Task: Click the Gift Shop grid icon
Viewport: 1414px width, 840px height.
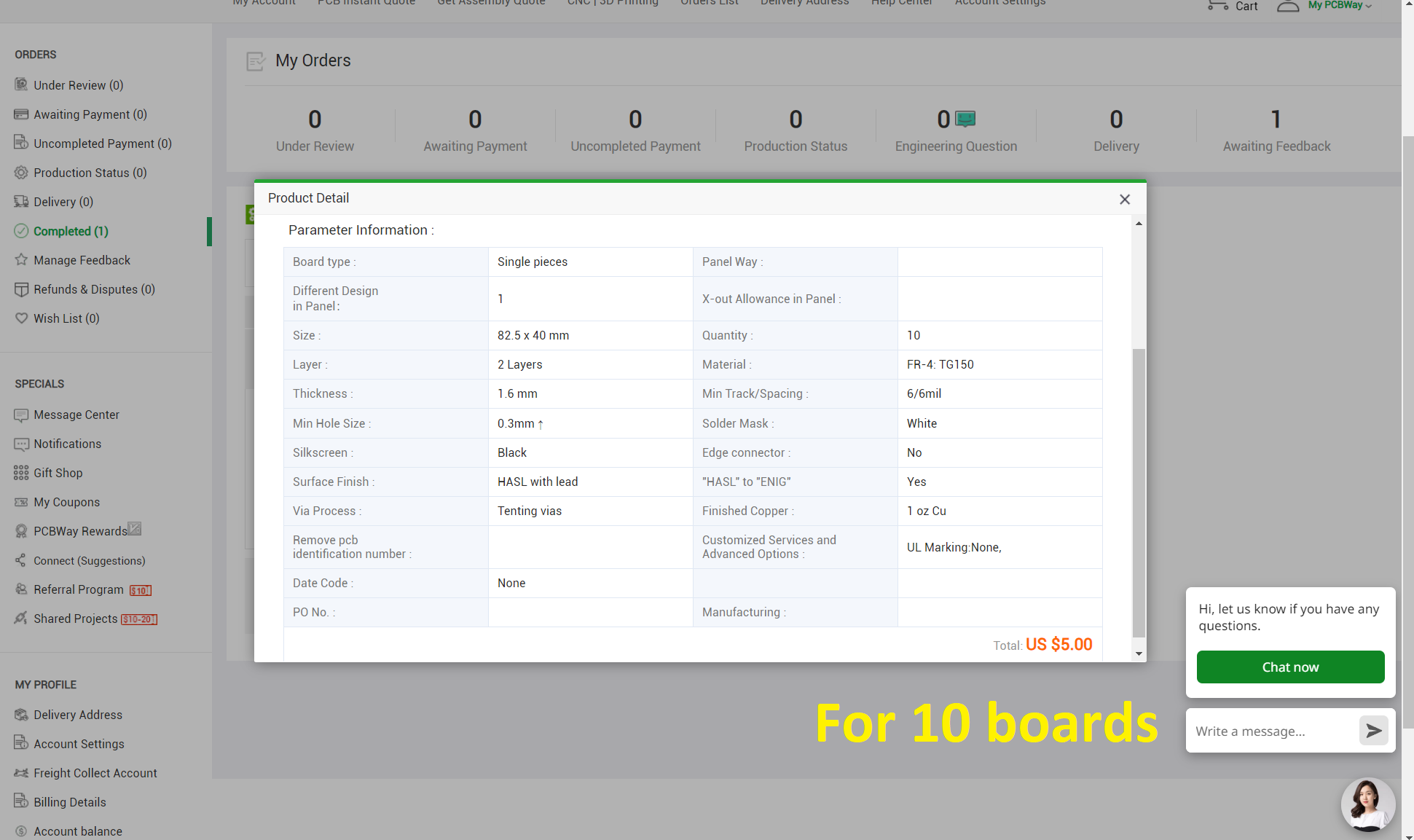Action: pos(21,473)
